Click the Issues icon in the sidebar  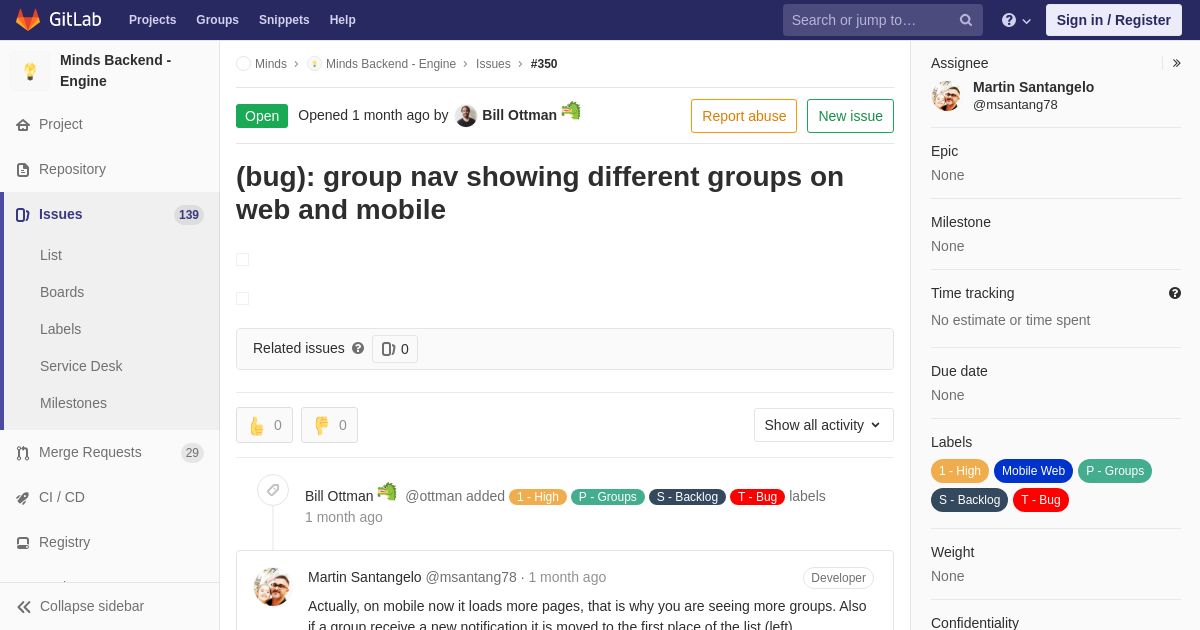click(23, 215)
